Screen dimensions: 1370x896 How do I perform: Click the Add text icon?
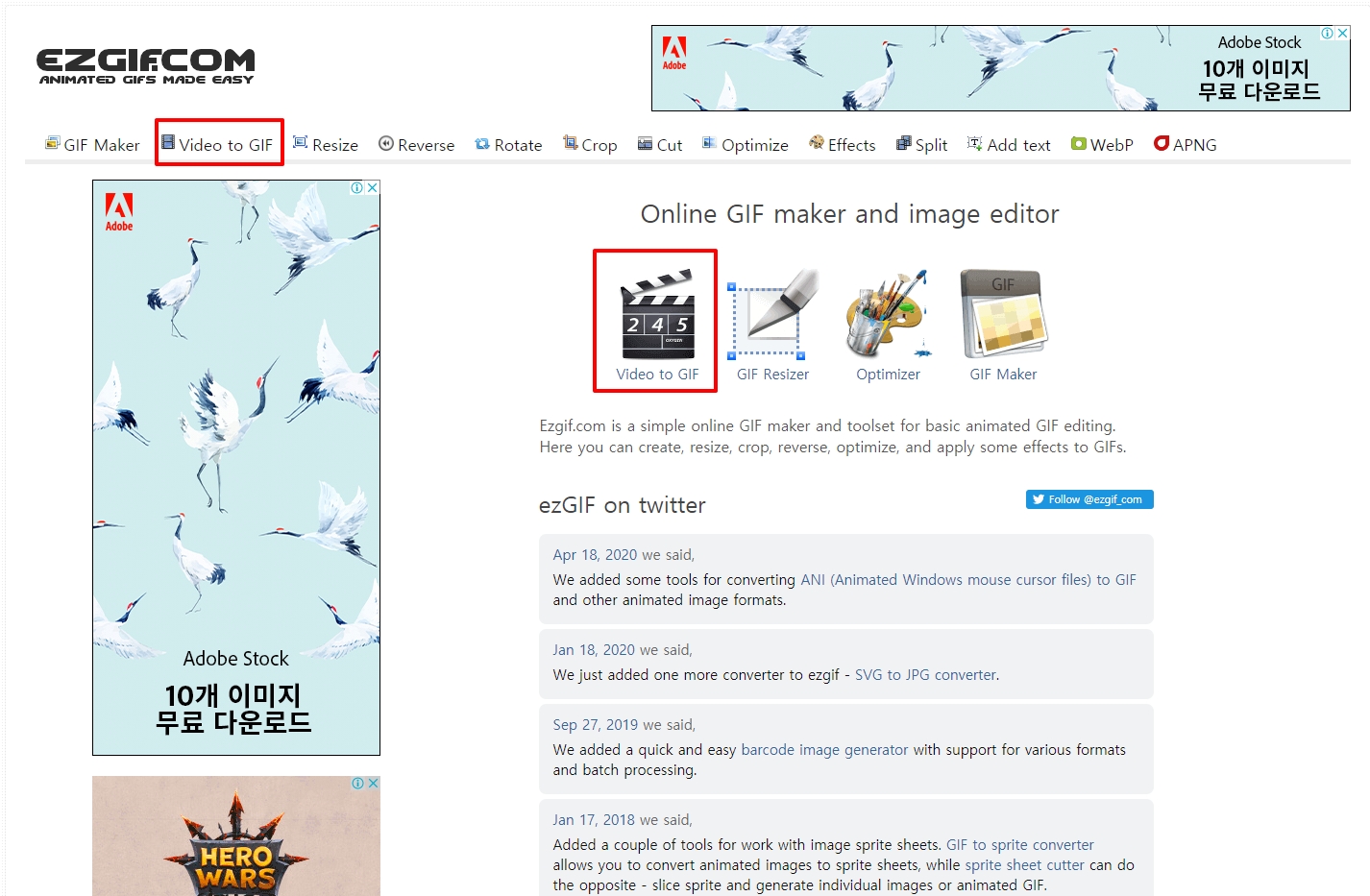pyautogui.click(x=974, y=143)
